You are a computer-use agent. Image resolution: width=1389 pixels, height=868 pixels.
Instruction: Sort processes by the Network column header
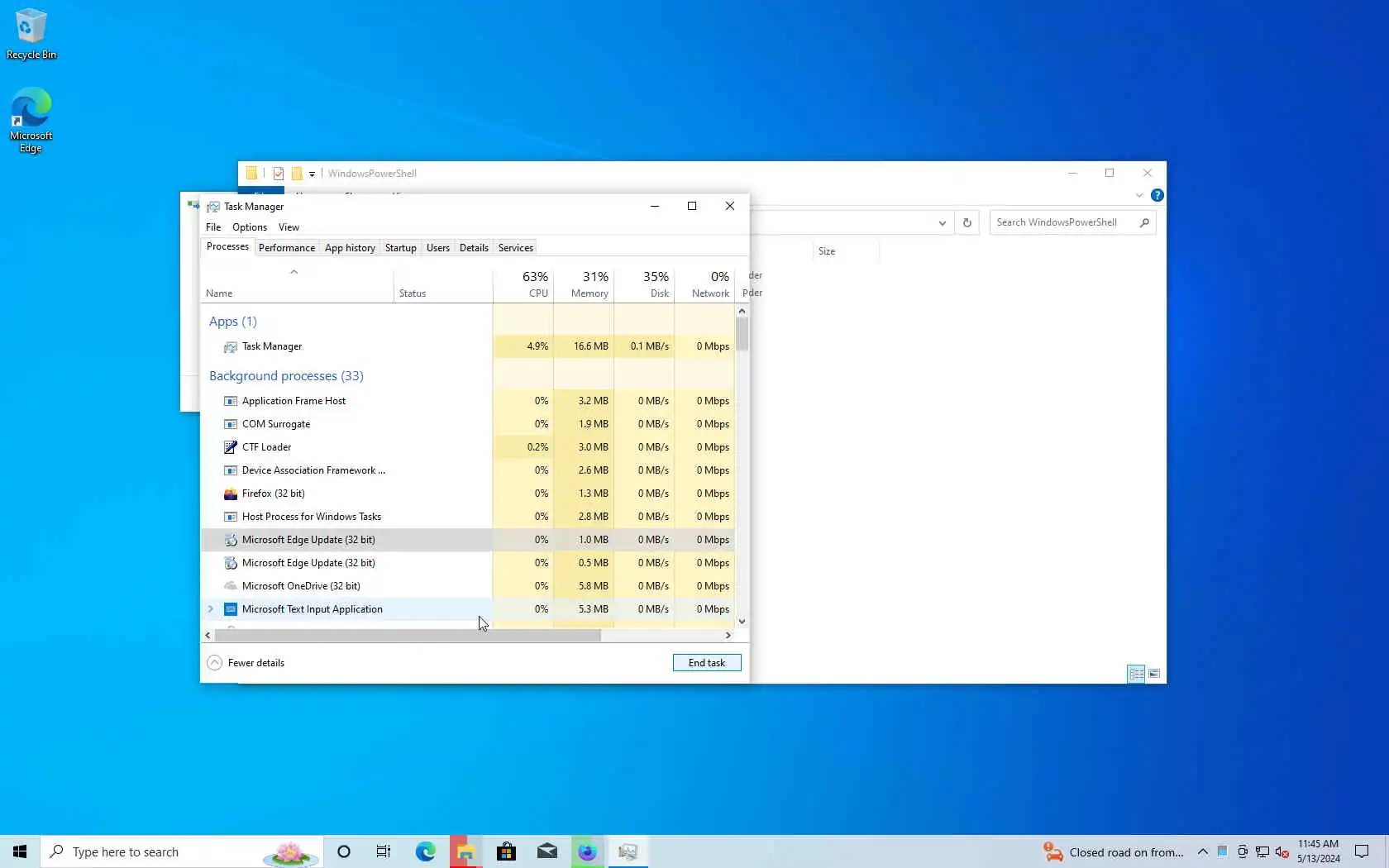(704, 284)
